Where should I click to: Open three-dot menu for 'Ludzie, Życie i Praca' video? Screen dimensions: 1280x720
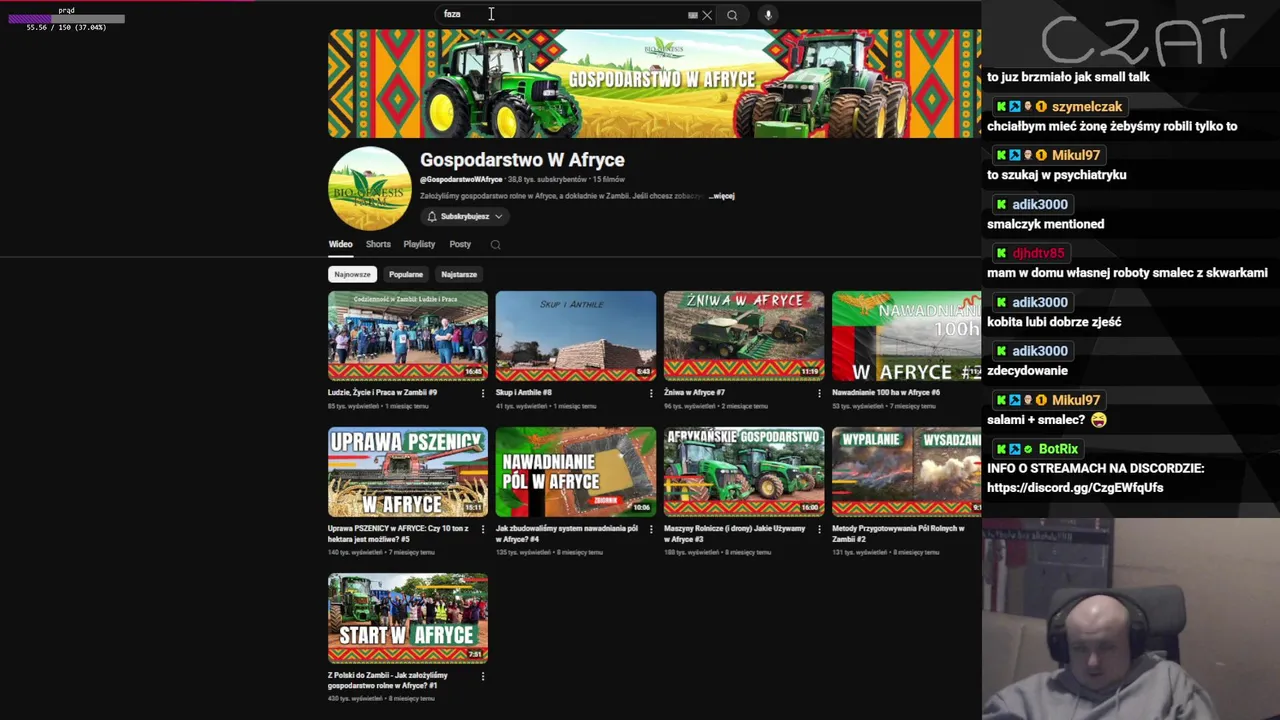483,394
